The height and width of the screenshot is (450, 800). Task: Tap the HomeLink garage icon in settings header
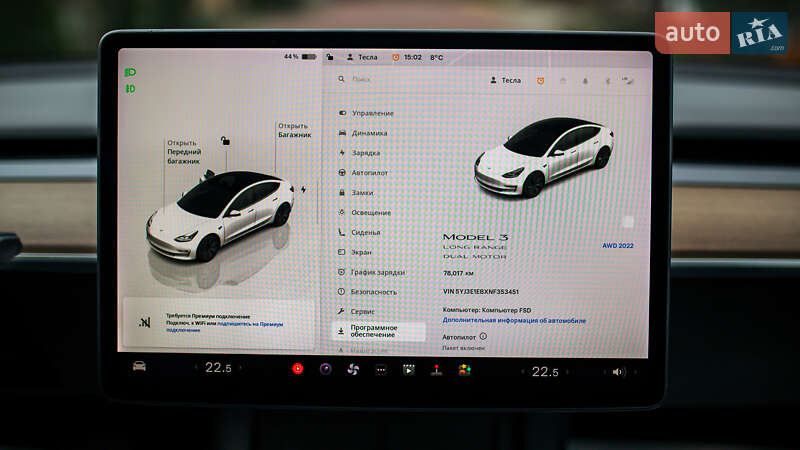(x=563, y=81)
